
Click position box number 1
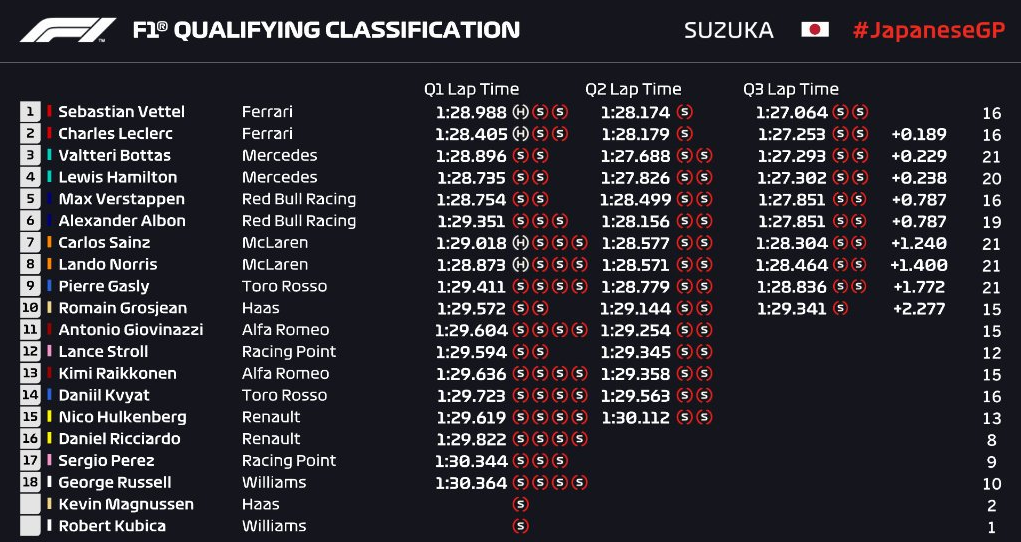click(30, 112)
